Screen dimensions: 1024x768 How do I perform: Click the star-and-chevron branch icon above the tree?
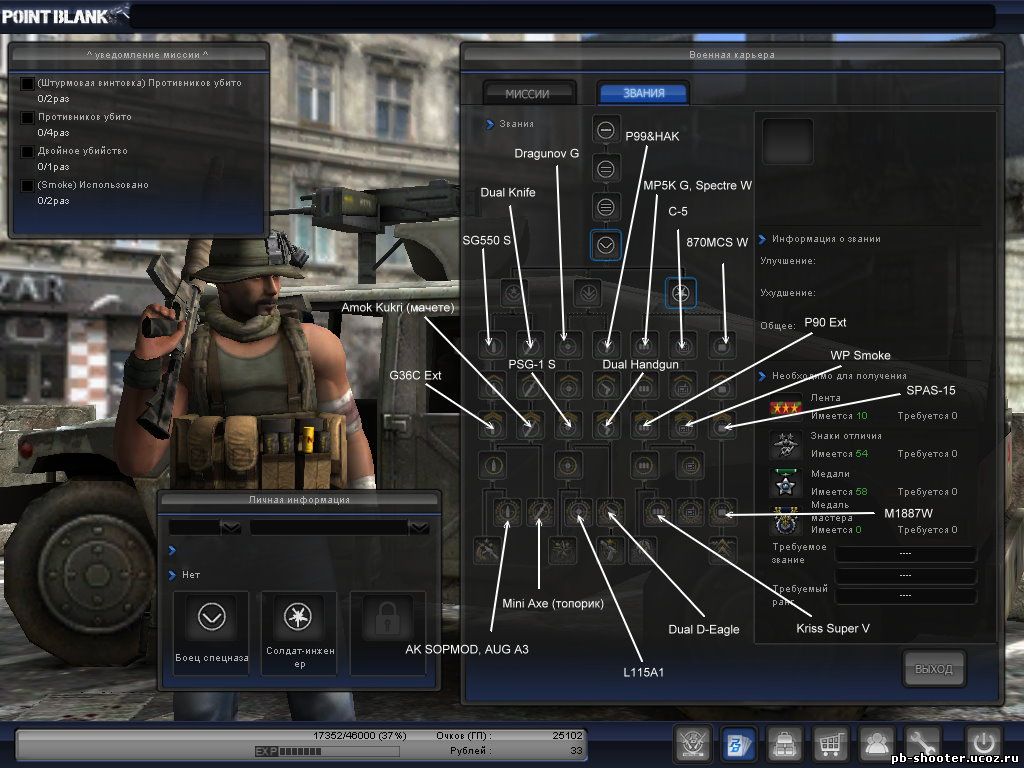(513, 293)
